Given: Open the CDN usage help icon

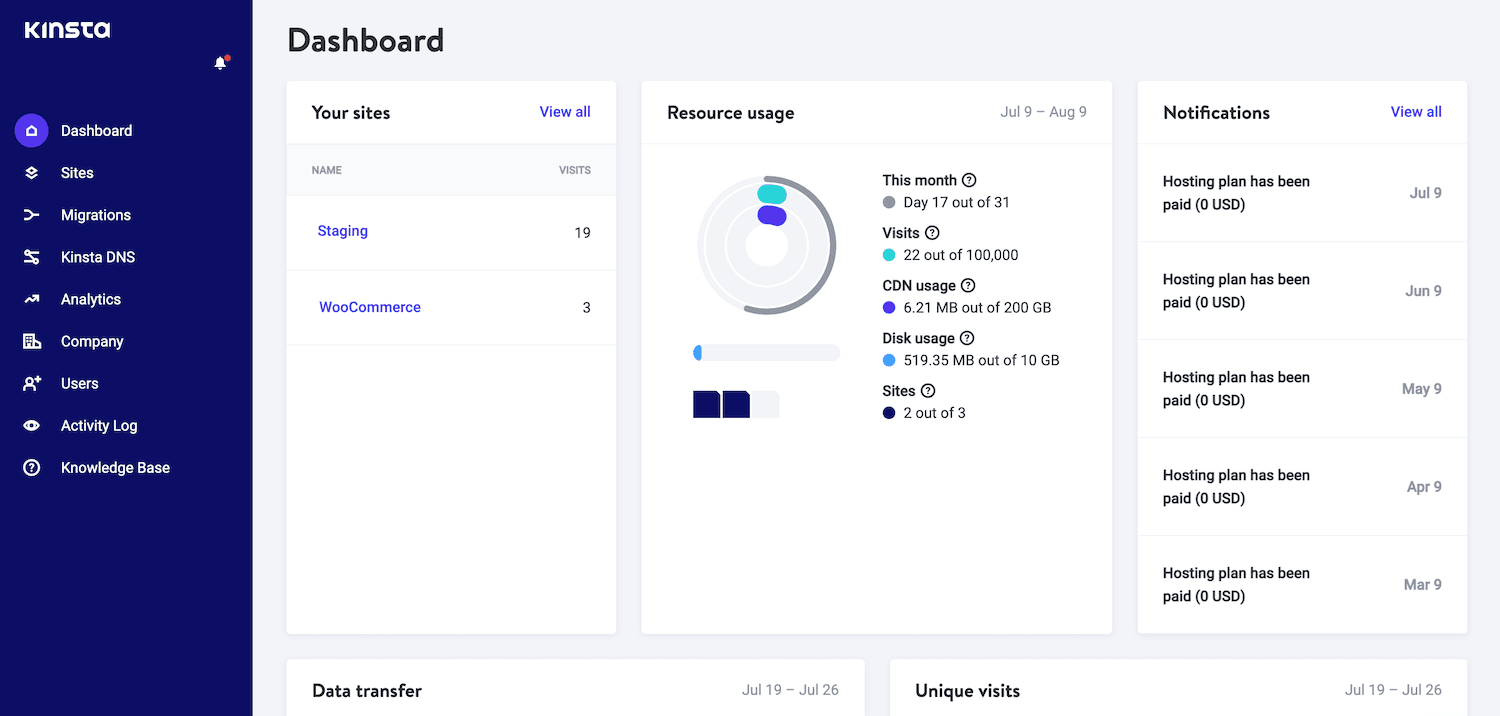Looking at the screenshot, I should [x=967, y=285].
